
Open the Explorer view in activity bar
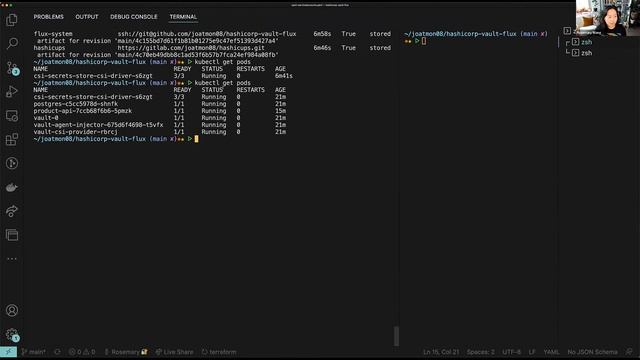tap(12, 20)
